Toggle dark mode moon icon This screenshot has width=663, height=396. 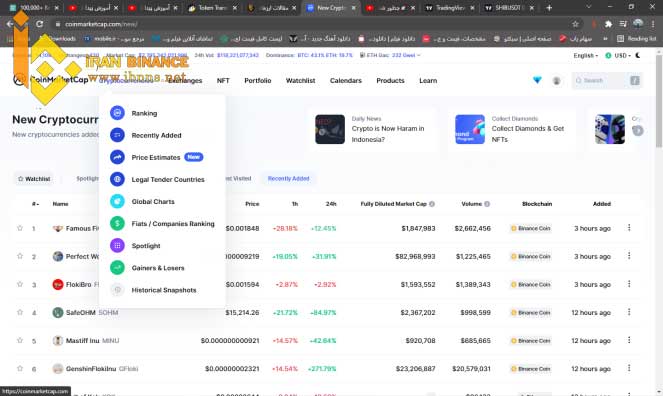638,55
